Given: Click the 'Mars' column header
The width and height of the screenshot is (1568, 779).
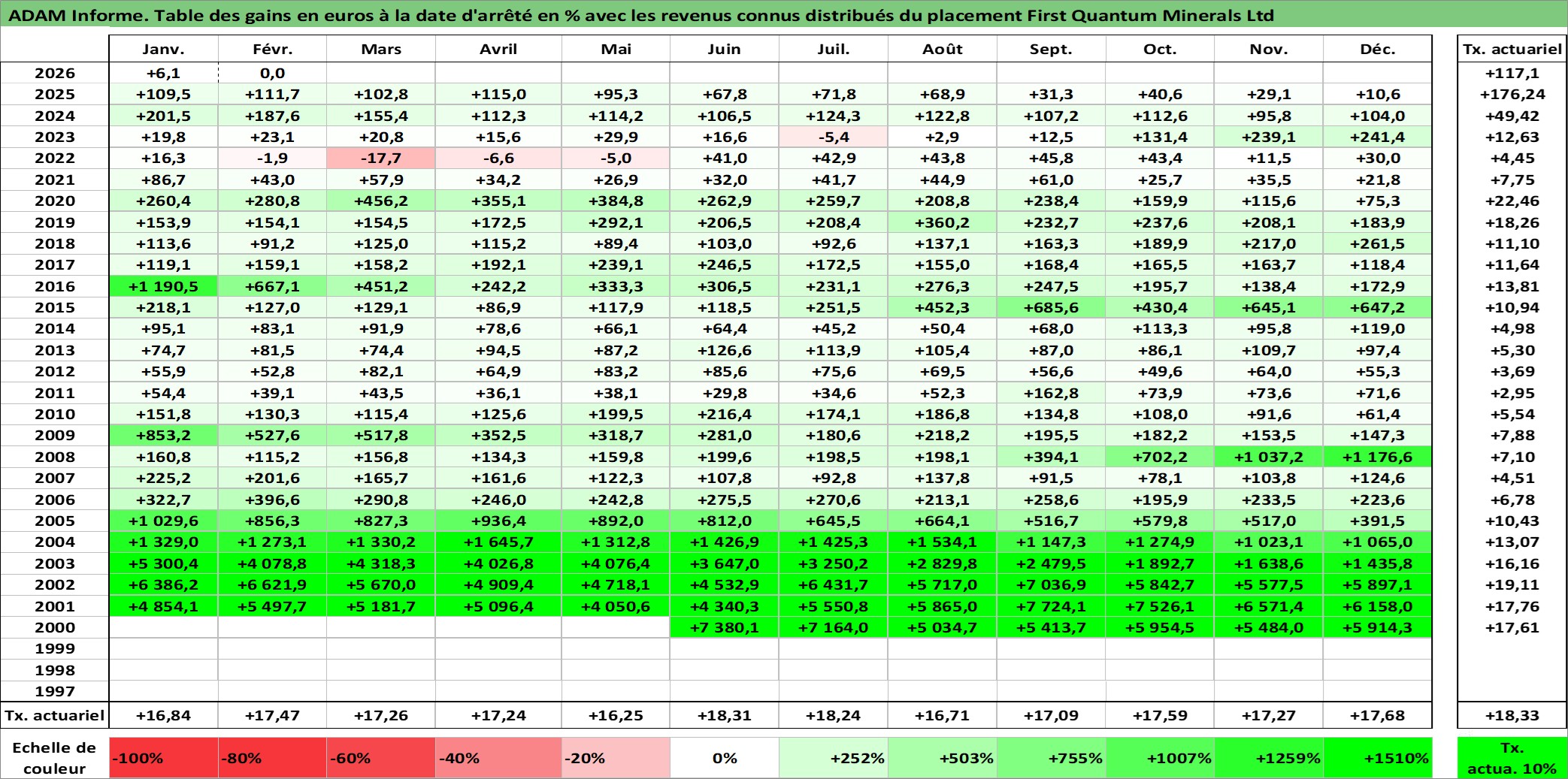Looking at the screenshot, I should [381, 49].
